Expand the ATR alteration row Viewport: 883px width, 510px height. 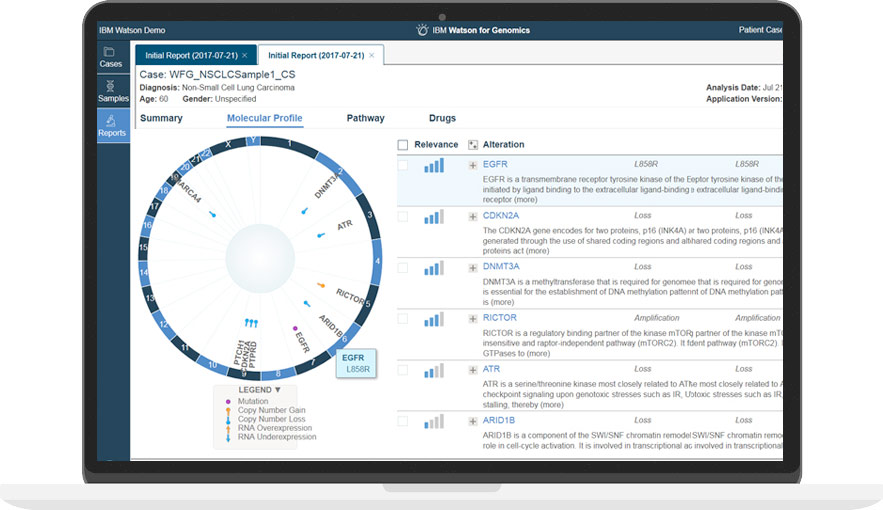coord(473,370)
